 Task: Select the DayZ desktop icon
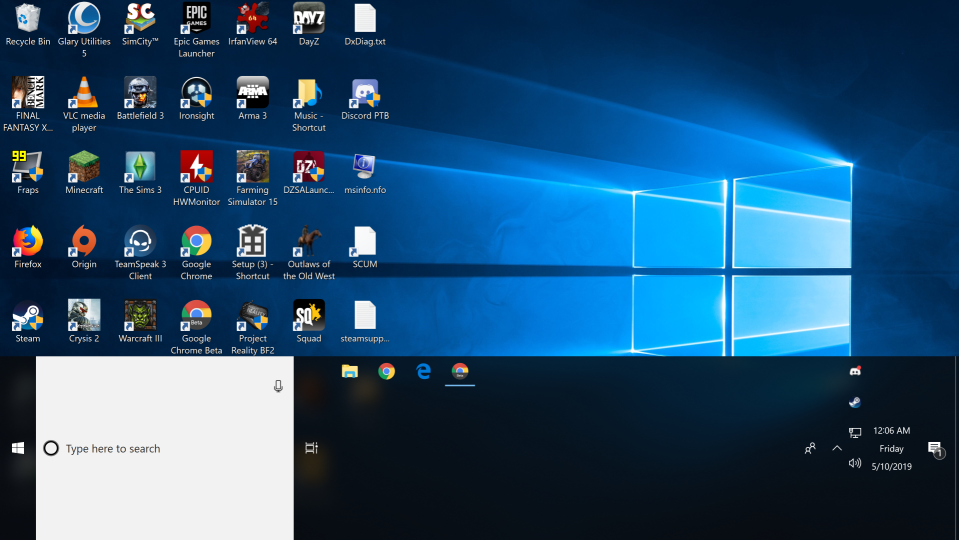point(309,24)
